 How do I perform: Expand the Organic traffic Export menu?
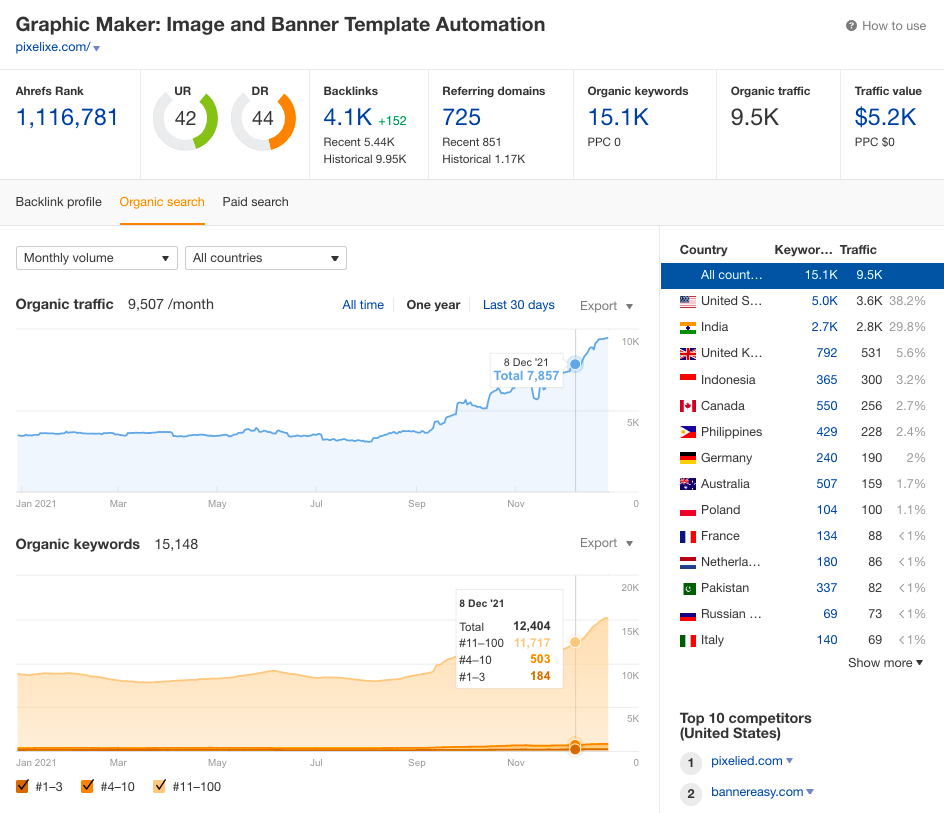point(606,306)
